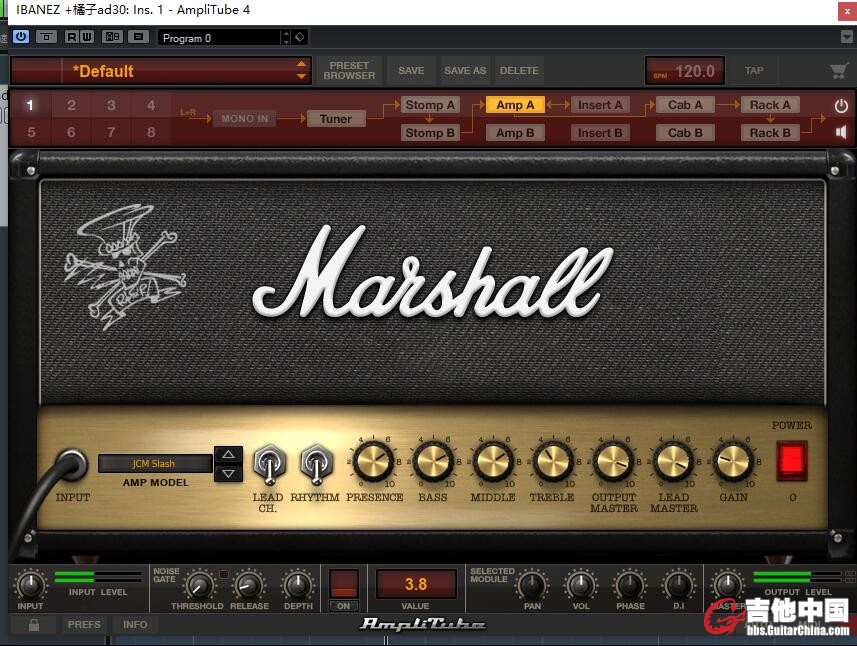This screenshot has height=646, width=857.
Task: Select next amp model with down arrow
Action: (228, 473)
